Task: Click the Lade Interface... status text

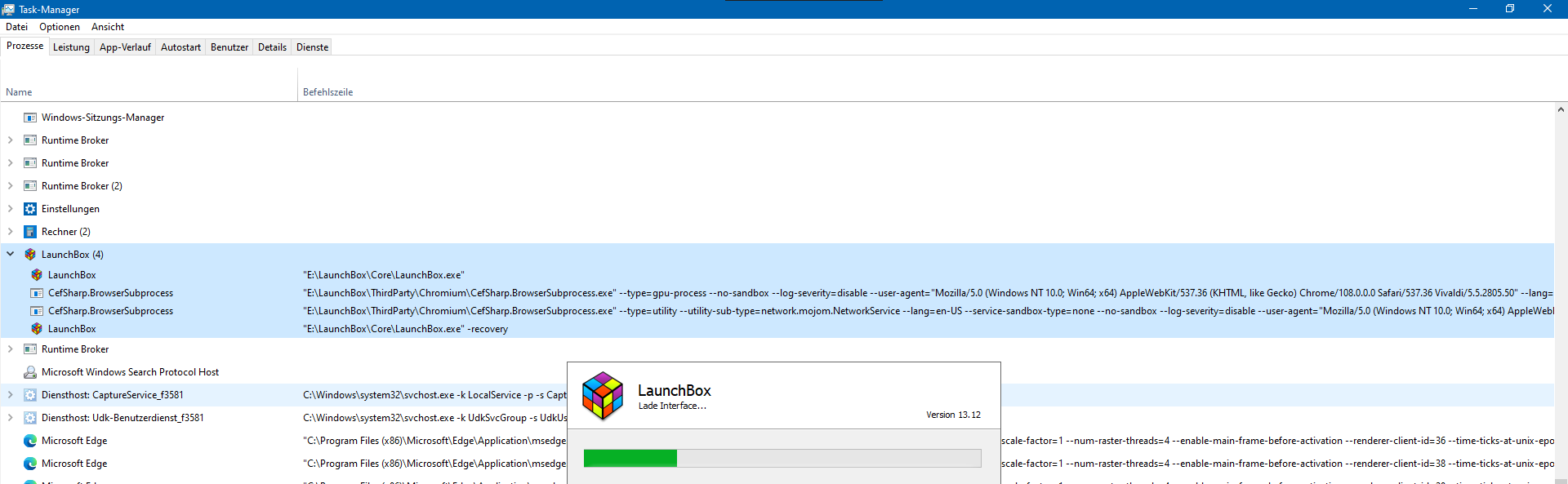Action: click(672, 406)
